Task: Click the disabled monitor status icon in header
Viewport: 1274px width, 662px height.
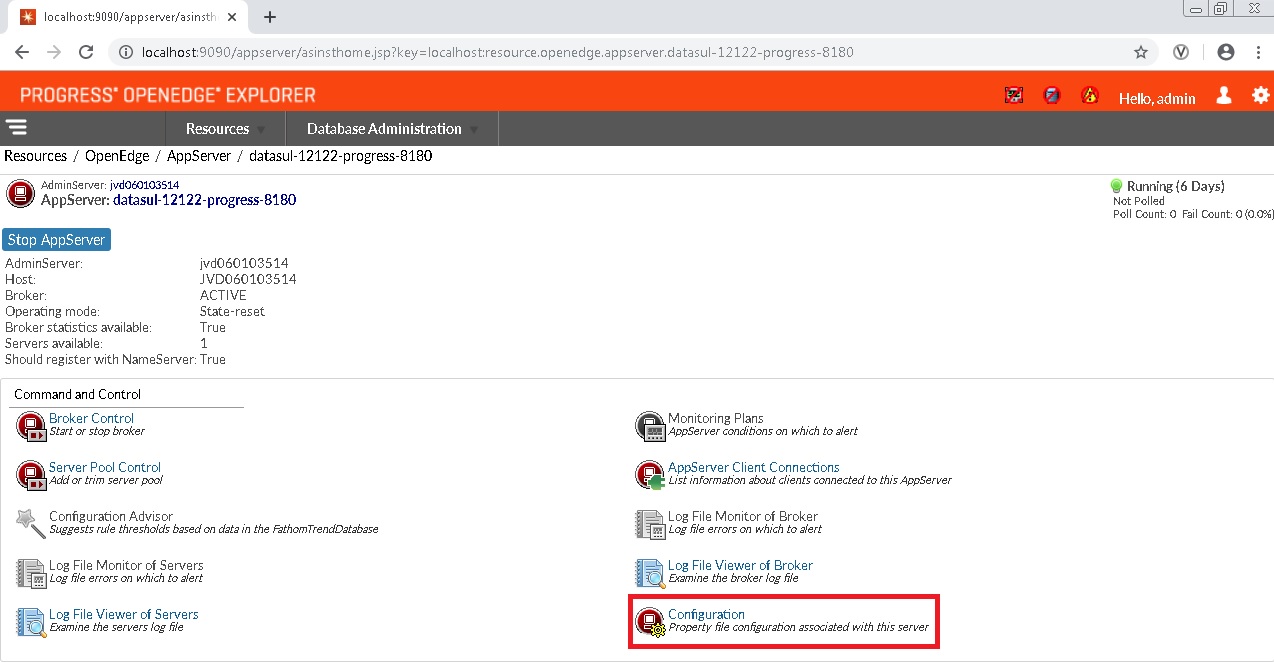Action: coord(1014,96)
